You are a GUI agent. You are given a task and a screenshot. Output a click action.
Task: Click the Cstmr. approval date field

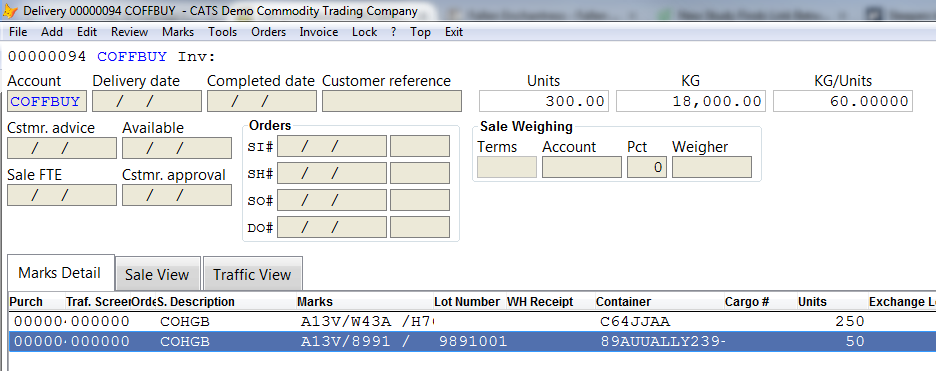[177, 195]
